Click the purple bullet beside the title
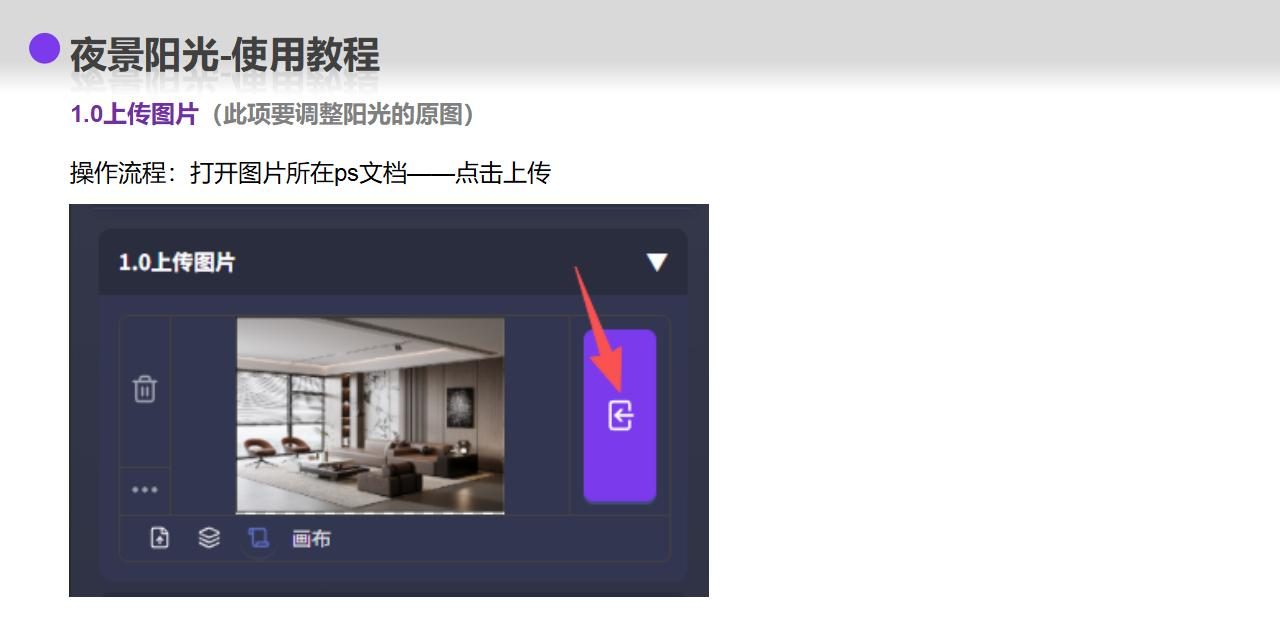Image resolution: width=1280 pixels, height=636 pixels. pos(44,48)
